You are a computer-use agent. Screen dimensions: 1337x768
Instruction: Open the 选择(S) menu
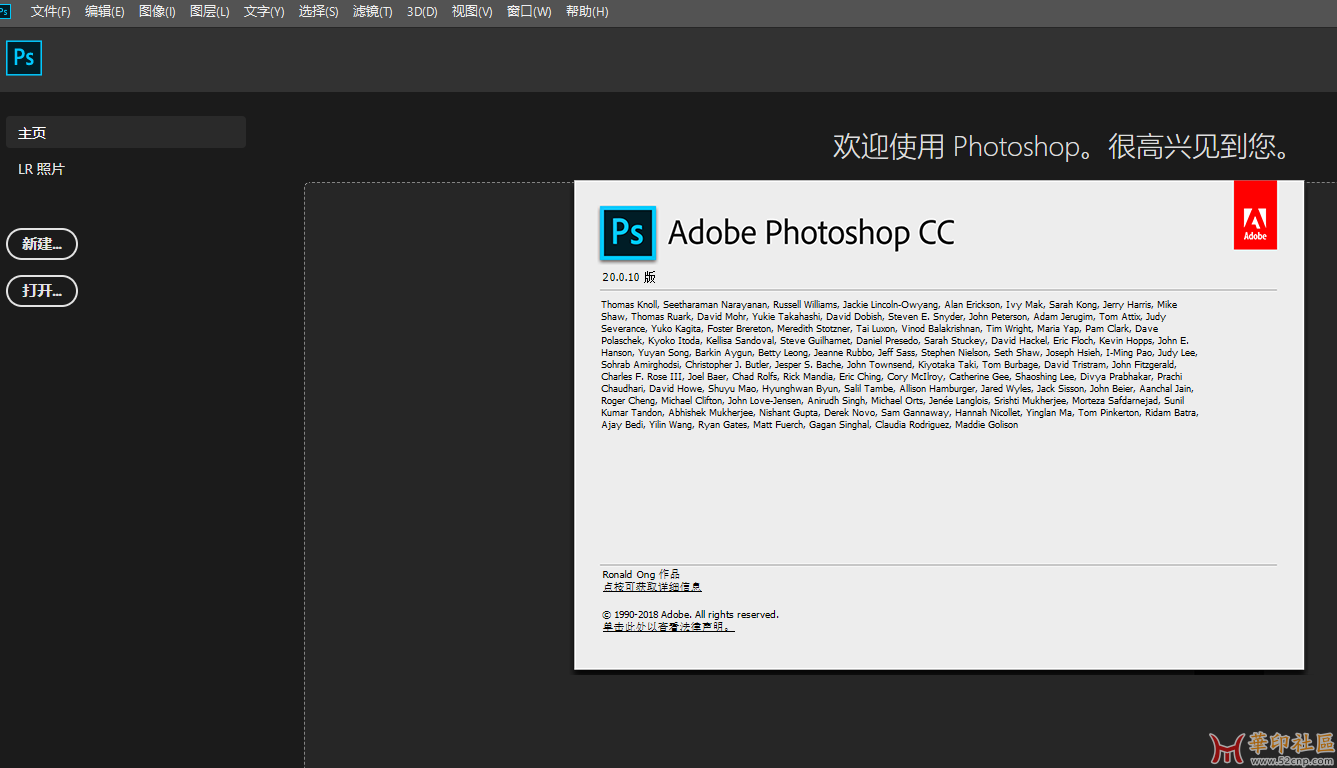coord(318,12)
